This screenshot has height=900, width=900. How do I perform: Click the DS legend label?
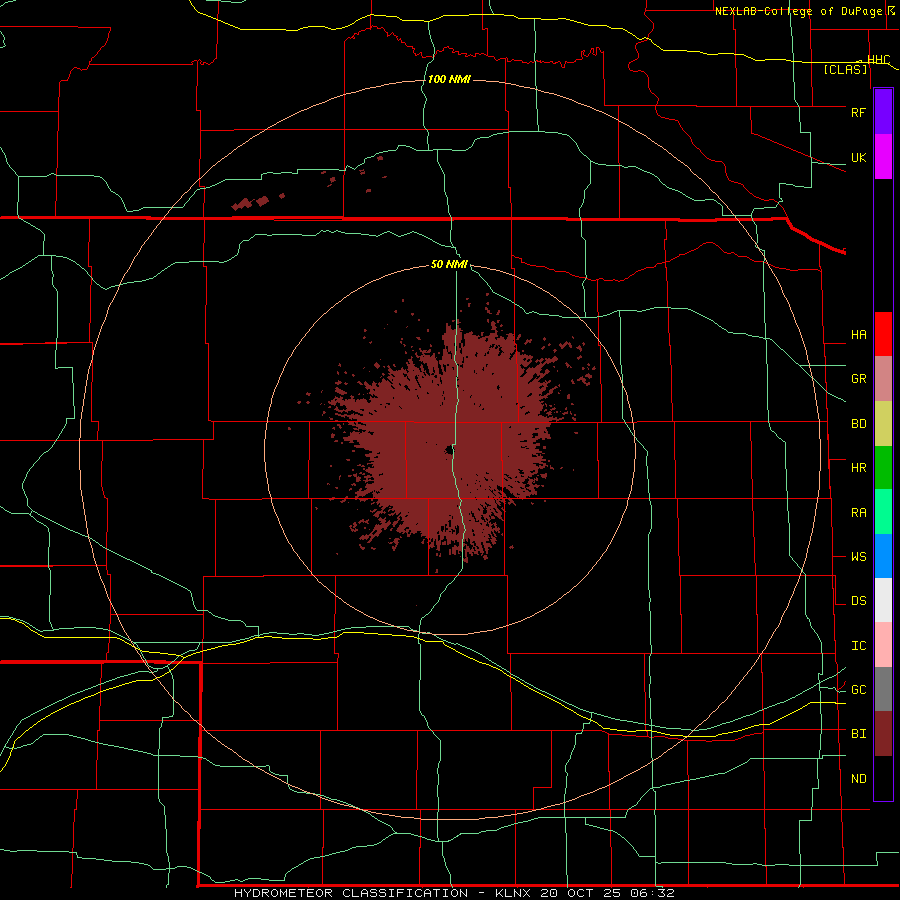tap(858, 601)
